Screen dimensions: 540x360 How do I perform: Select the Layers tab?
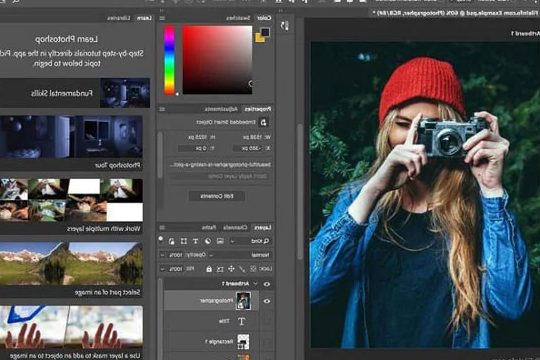pyautogui.click(x=263, y=228)
